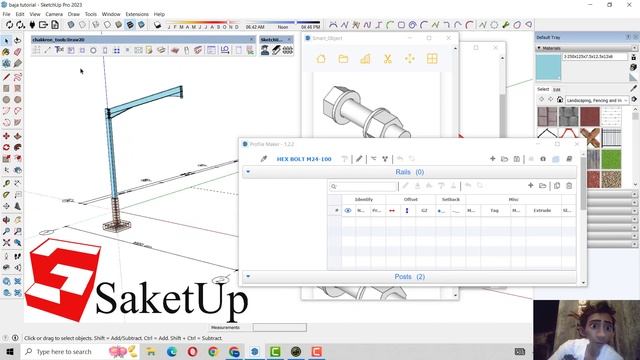The image size is (640, 360).
Task: Open the Landscaping, Fencing material library dropdown
Action: pos(597,100)
